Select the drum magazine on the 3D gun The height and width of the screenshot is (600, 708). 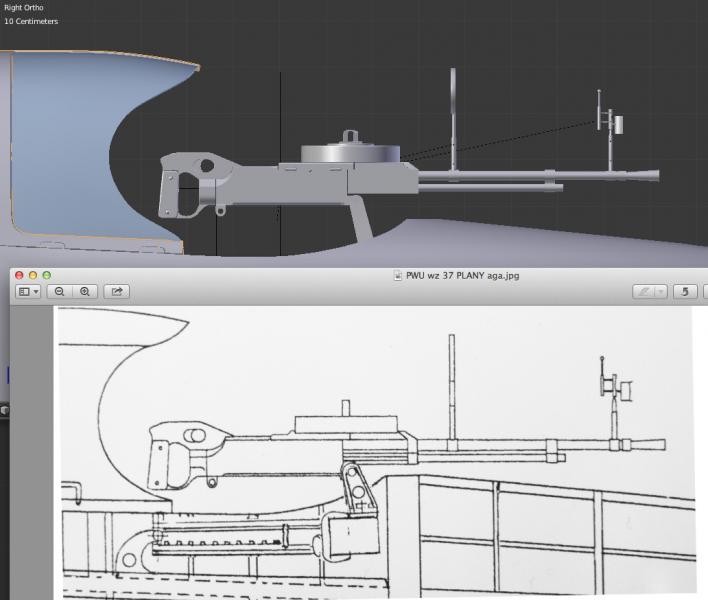click(352, 153)
